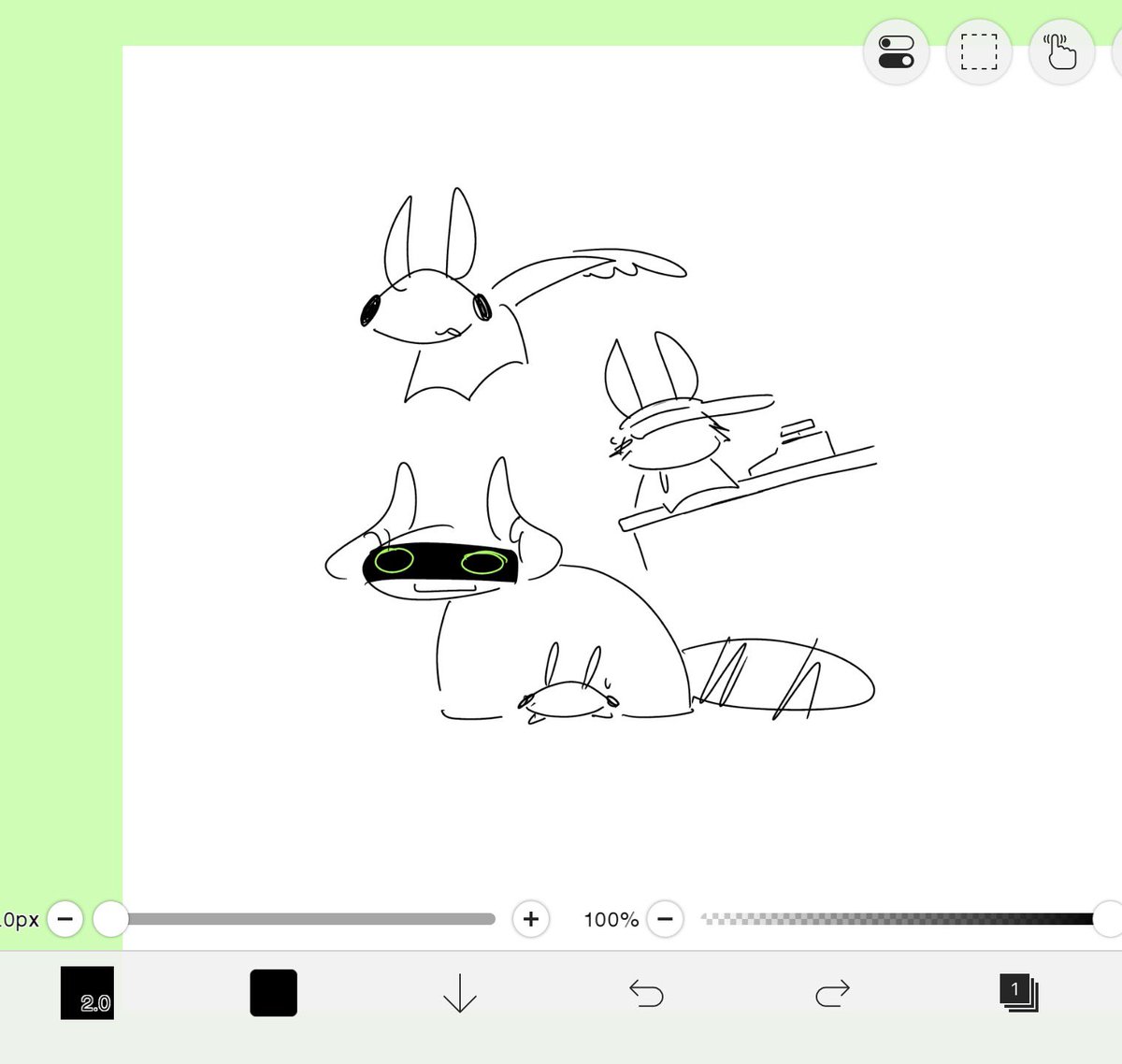This screenshot has height=1064, width=1122.
Task: Click the opacity gradient slider track
Action: [x=897, y=919]
